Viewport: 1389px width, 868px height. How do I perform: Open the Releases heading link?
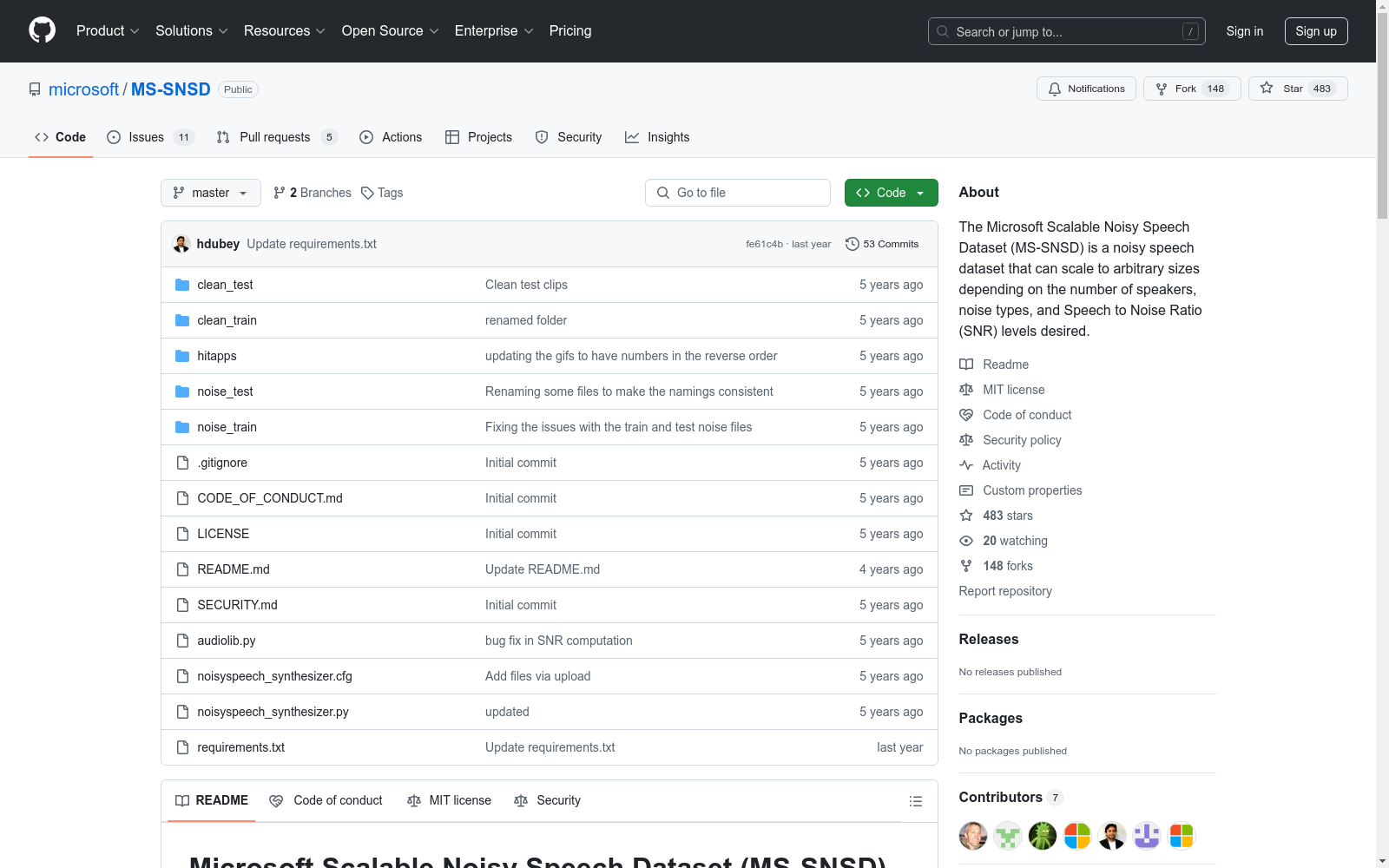click(x=989, y=640)
